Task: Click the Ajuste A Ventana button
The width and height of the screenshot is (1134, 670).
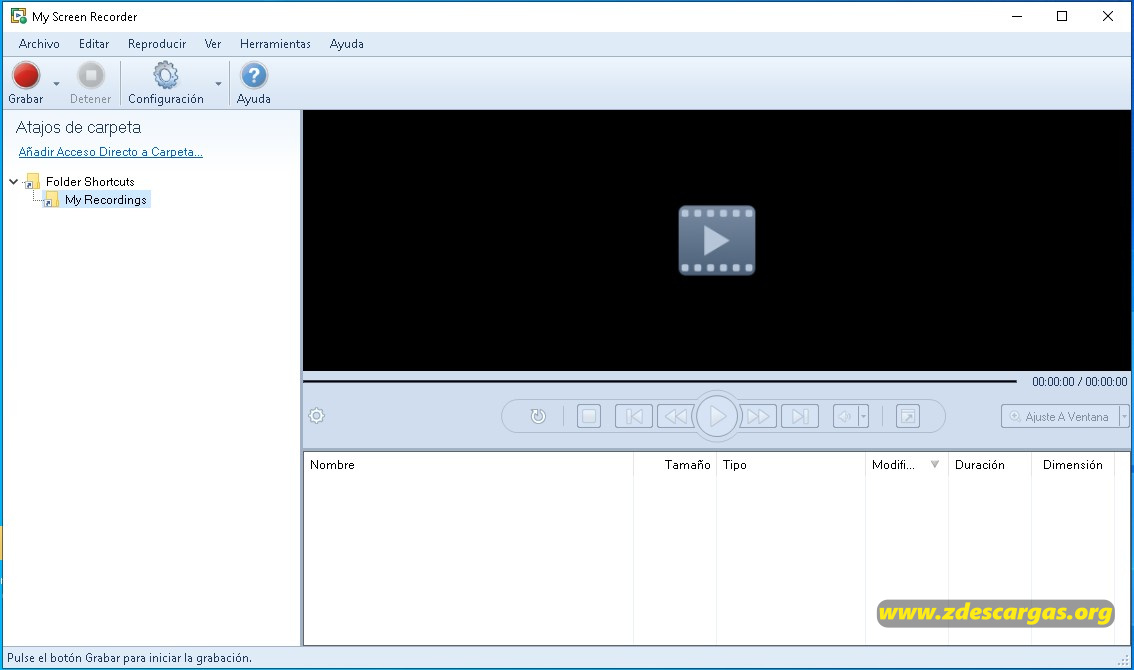Action: 1060,416
